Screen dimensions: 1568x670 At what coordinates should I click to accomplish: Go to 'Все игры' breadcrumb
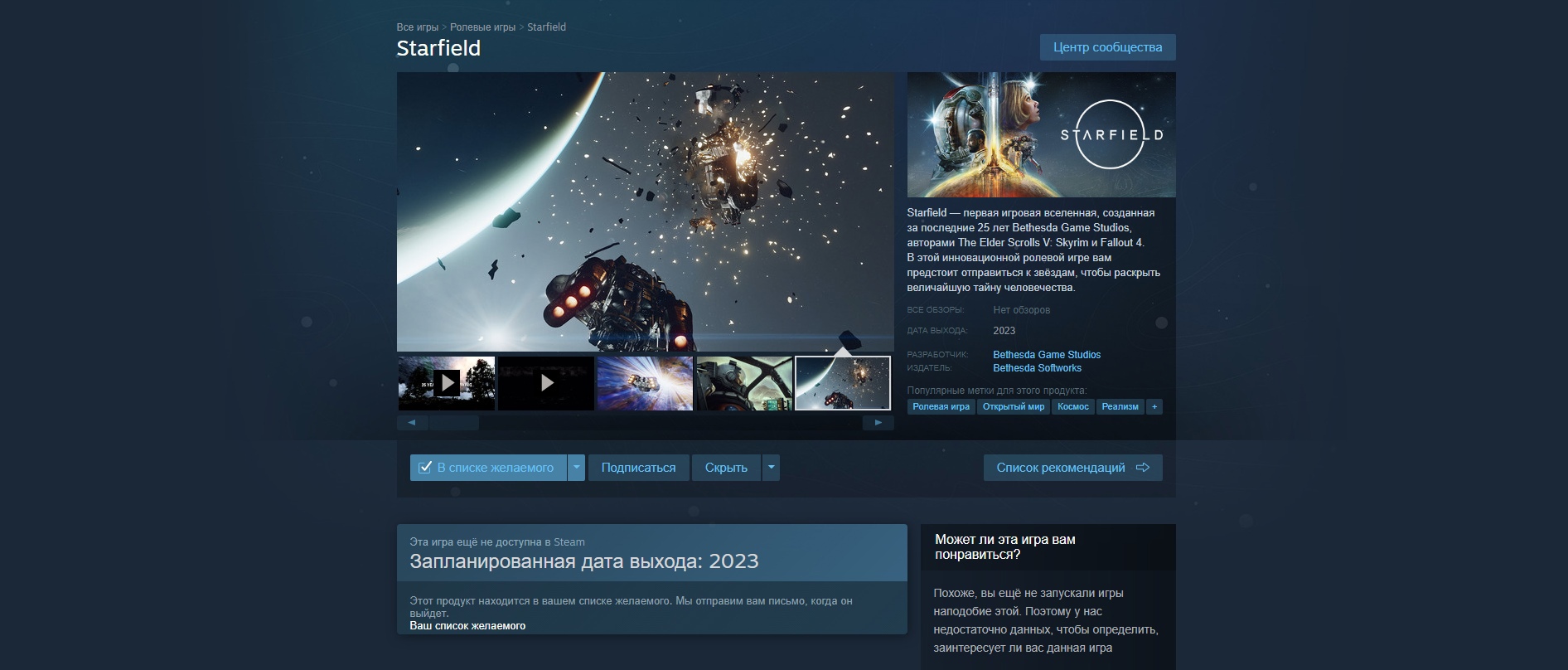[418, 27]
